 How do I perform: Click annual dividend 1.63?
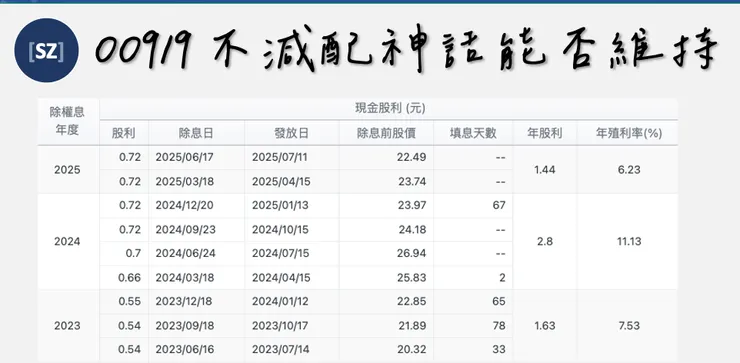(545, 326)
